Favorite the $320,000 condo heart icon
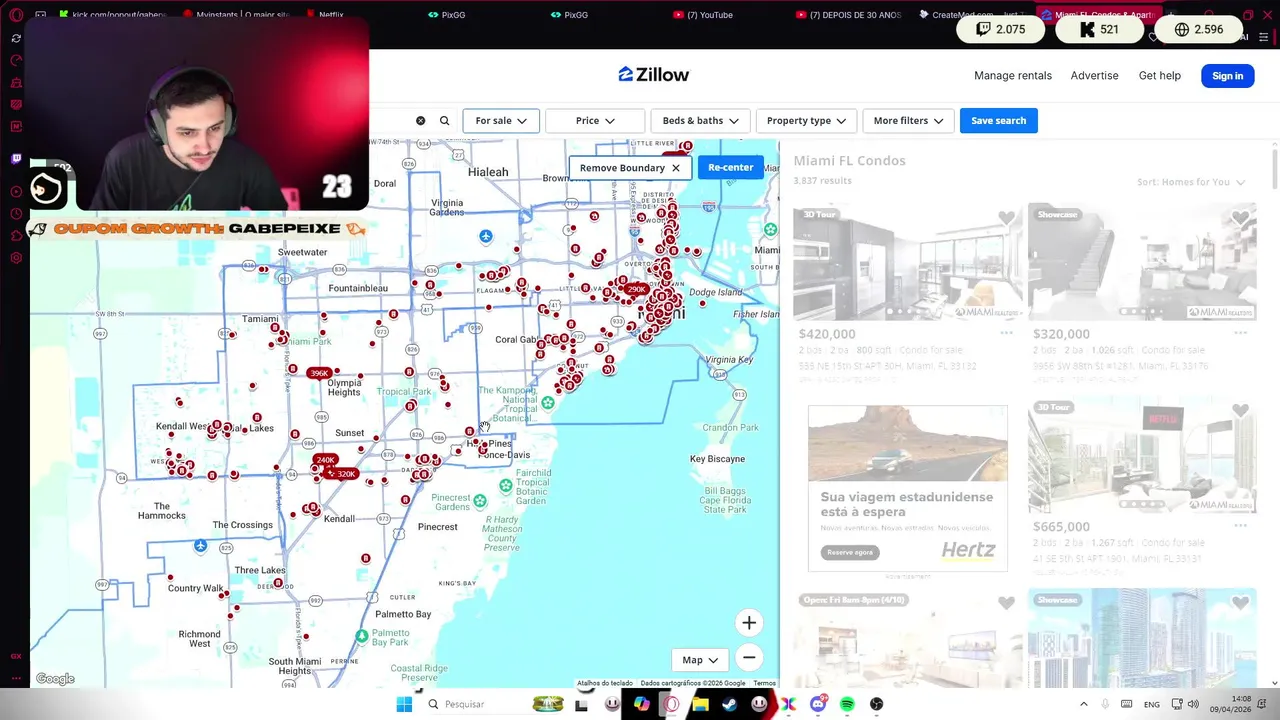 coord(1241,218)
